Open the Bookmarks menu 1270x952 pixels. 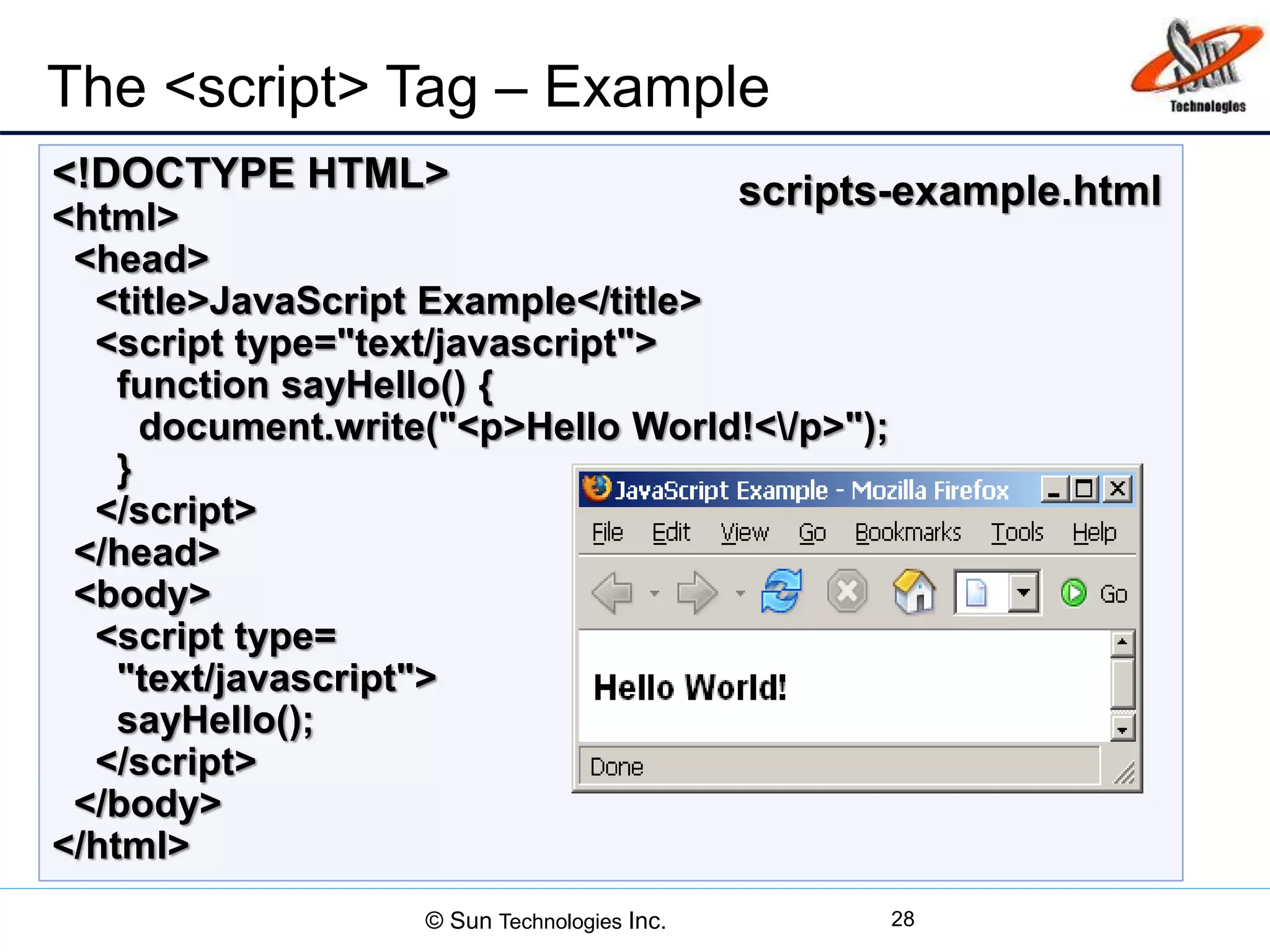pos(908,532)
